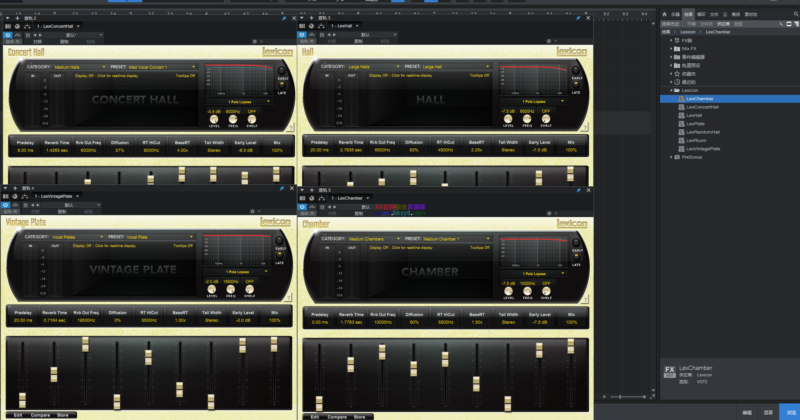
Task: Open the browser search magnifier icon
Action: (796, 14)
